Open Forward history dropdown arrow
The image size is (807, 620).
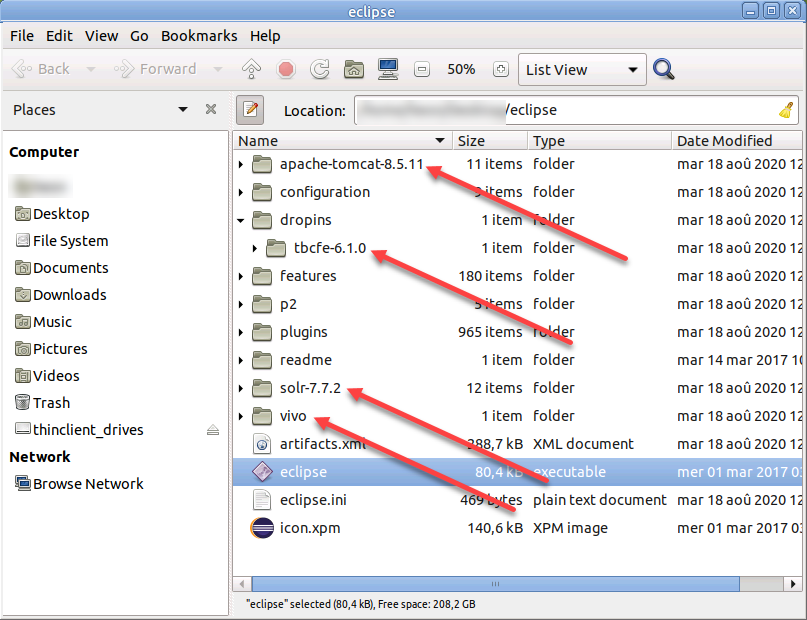pyautogui.click(x=218, y=69)
